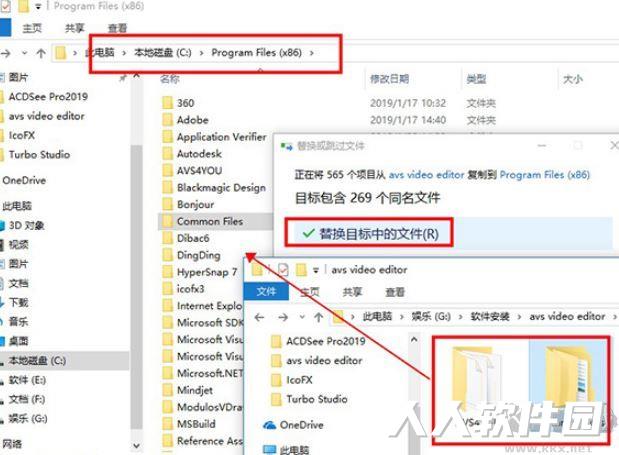Open the 查看 tab in Program Files window
This screenshot has height=455, width=619.
[x=117, y=28]
